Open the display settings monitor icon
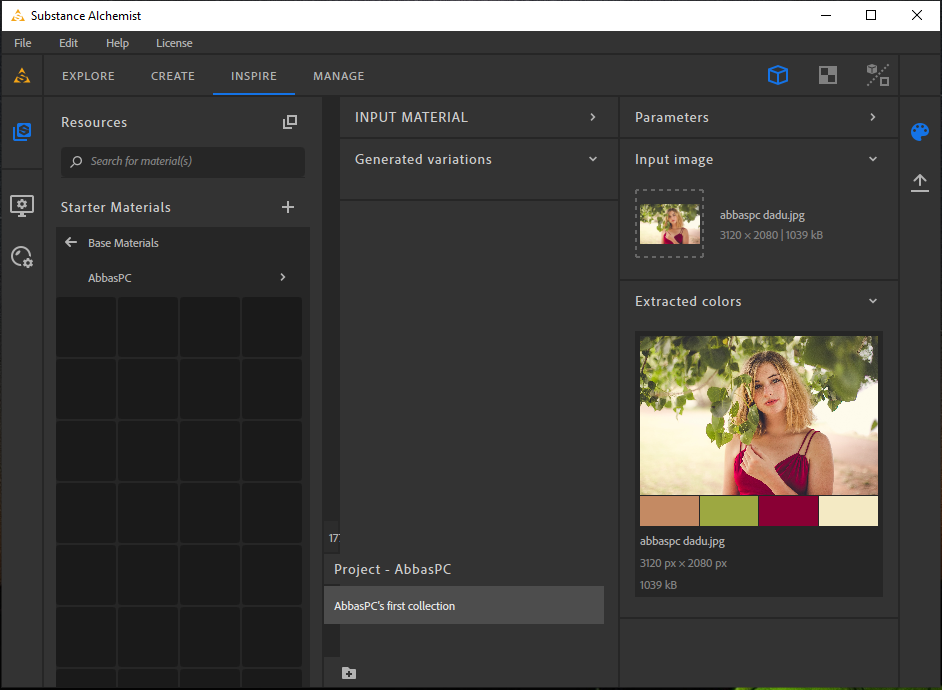The image size is (942, 690). (x=22, y=206)
